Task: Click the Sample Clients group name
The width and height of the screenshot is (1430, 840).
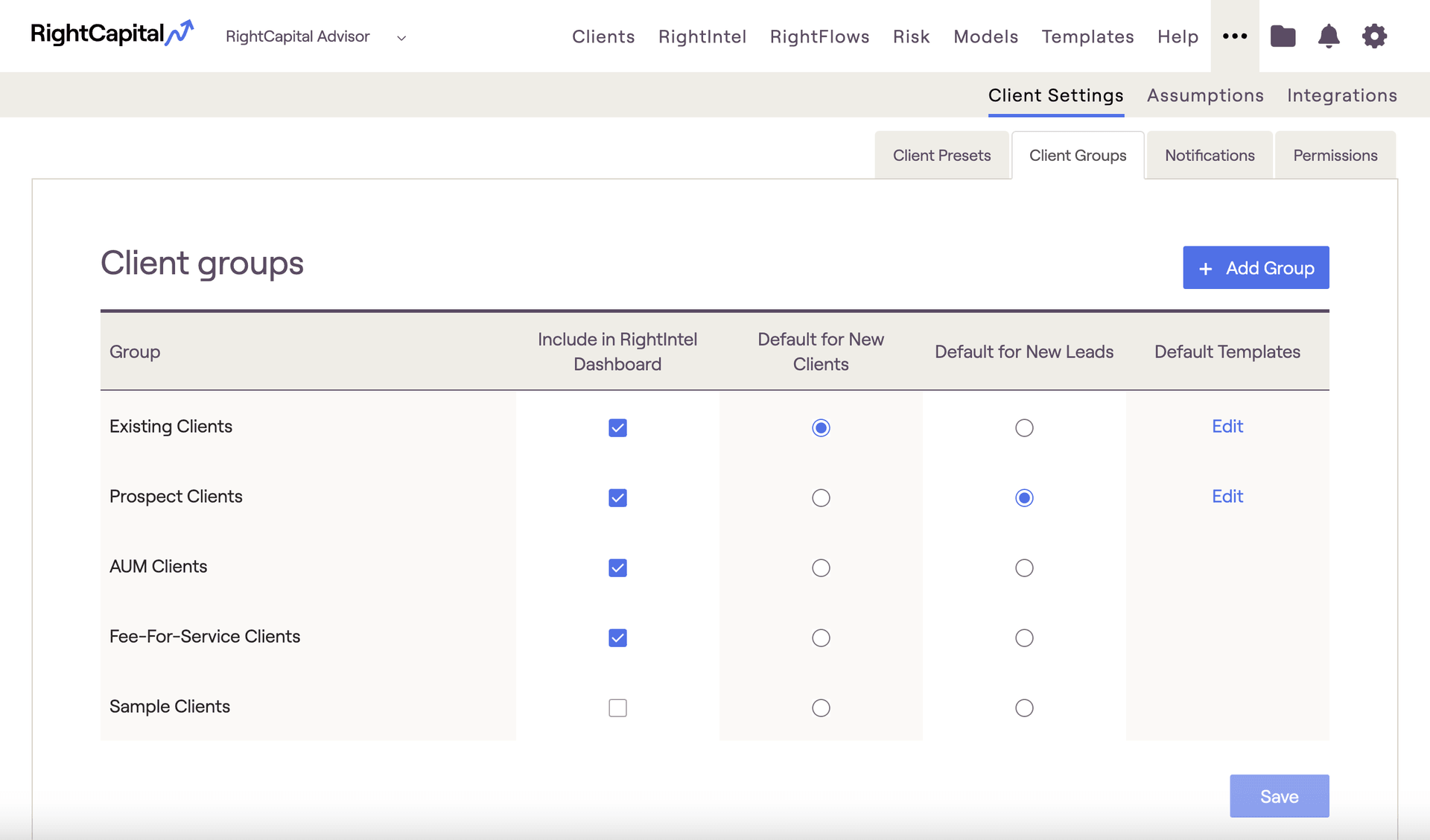Action: coord(170,706)
